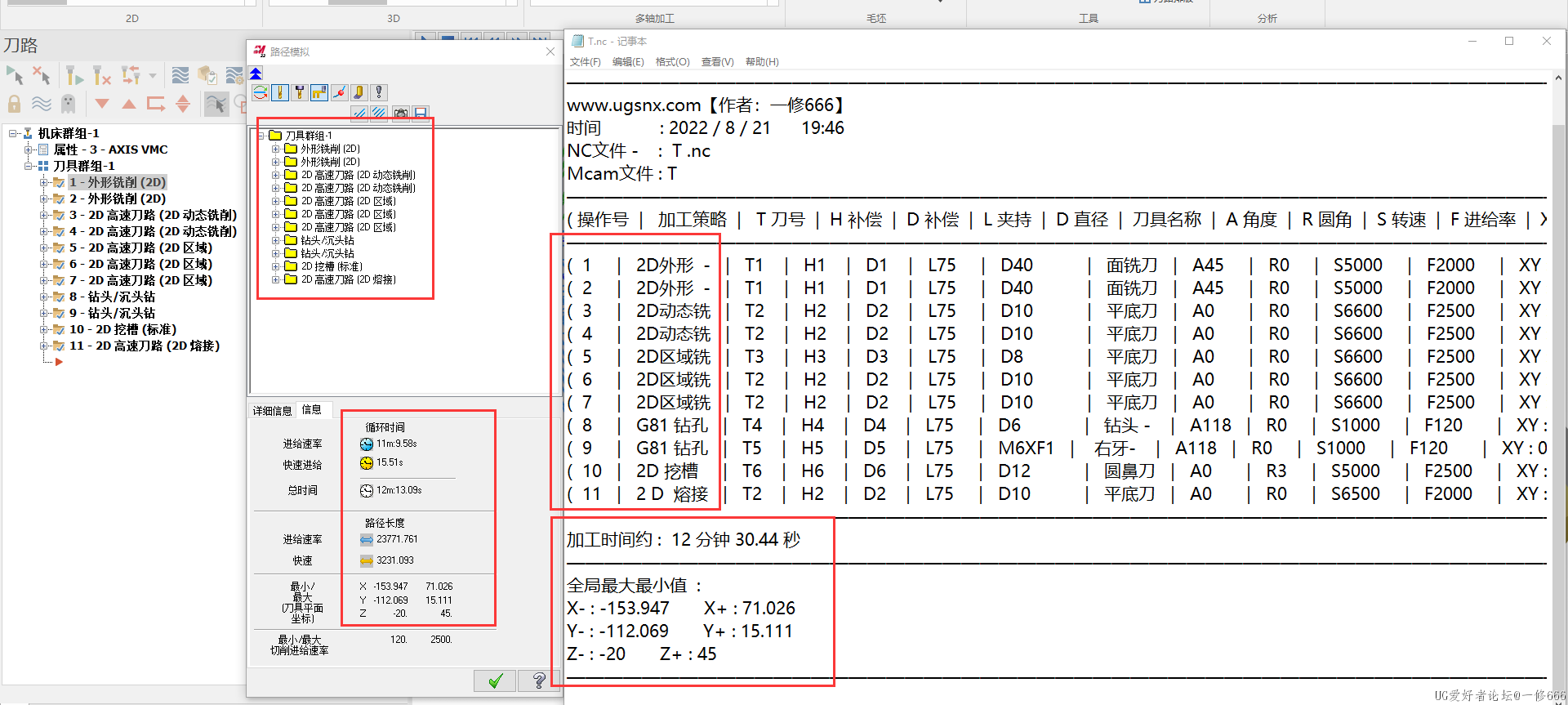The height and width of the screenshot is (705, 1568).
Task: Expand 2D 高速刀路 (2D 熔接) folder in 路径模拟
Action: 276,279
